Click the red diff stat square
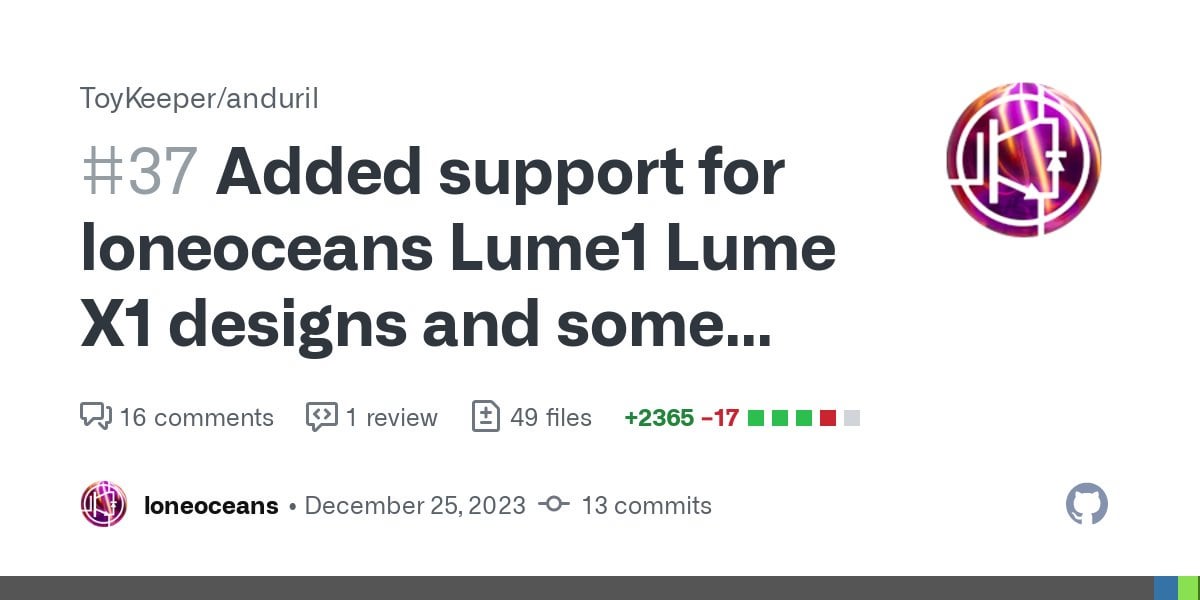Screen dimensions: 1200x600 point(827,418)
